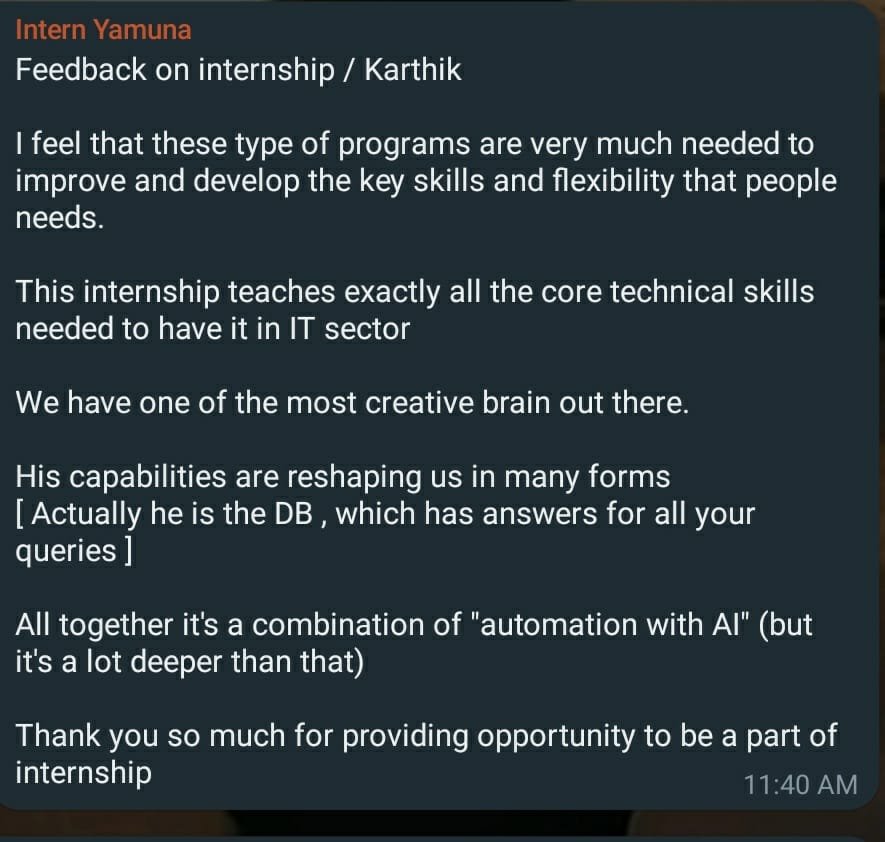885x842 pixels.
Task: Click the line "His capabilities are reshaping us"
Action: (342, 475)
